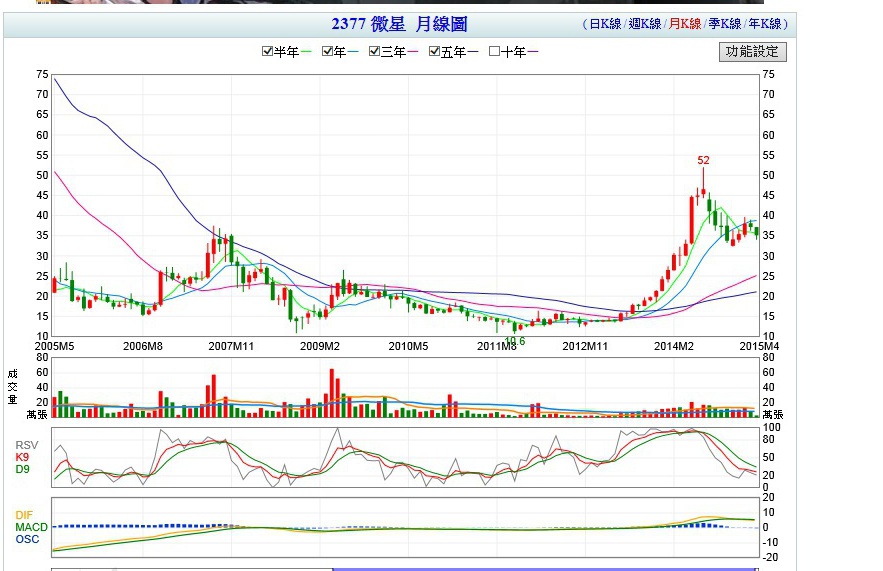Screen dimensions: 883x571
Task: Click the 52 peak price label
Action: coord(703,160)
